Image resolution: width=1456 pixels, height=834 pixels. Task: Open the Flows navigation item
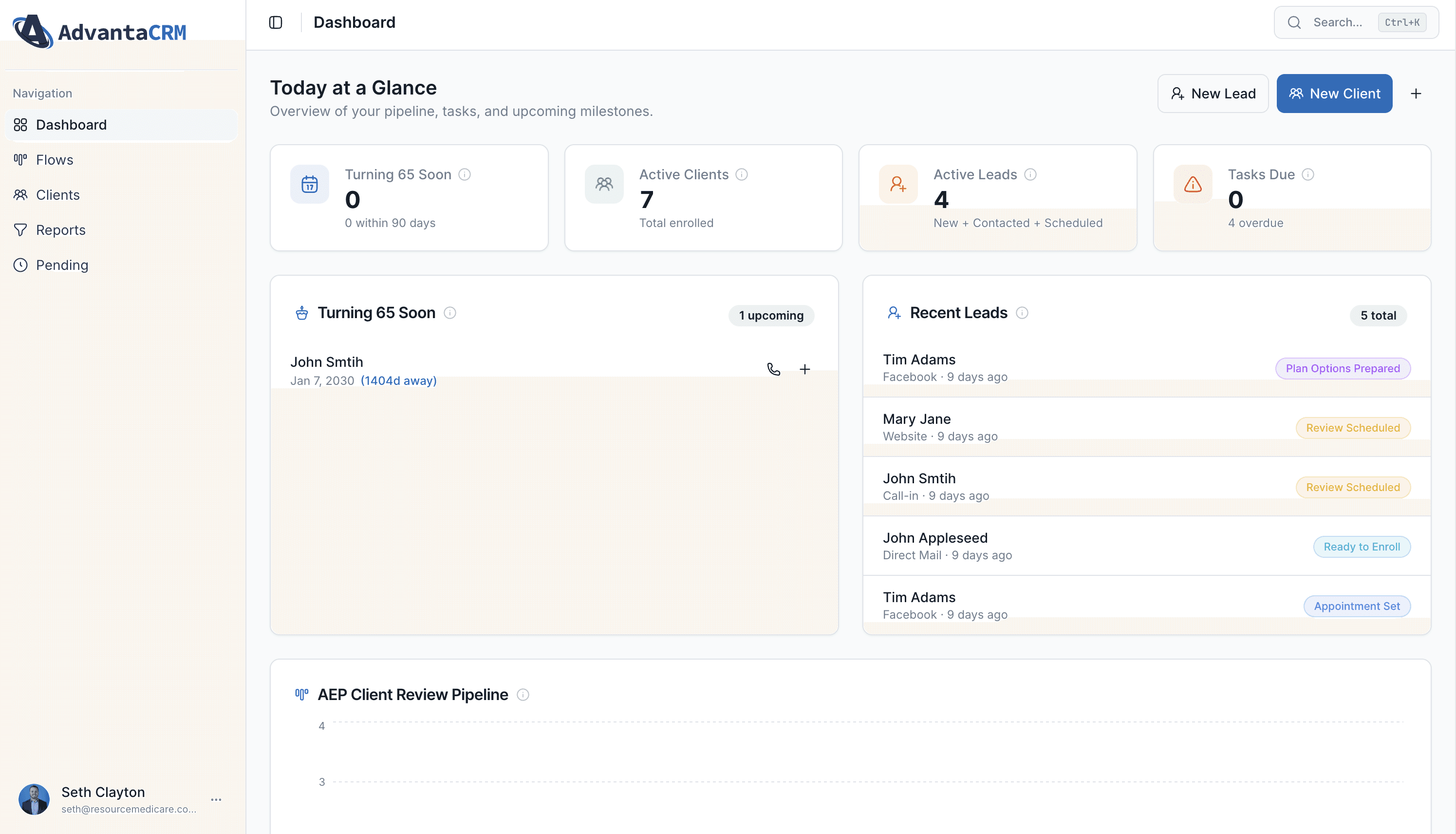pos(55,160)
